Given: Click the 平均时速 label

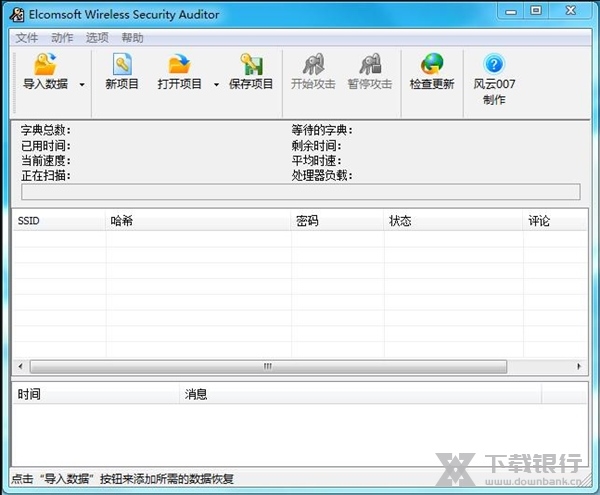Looking at the screenshot, I should (x=316, y=161).
